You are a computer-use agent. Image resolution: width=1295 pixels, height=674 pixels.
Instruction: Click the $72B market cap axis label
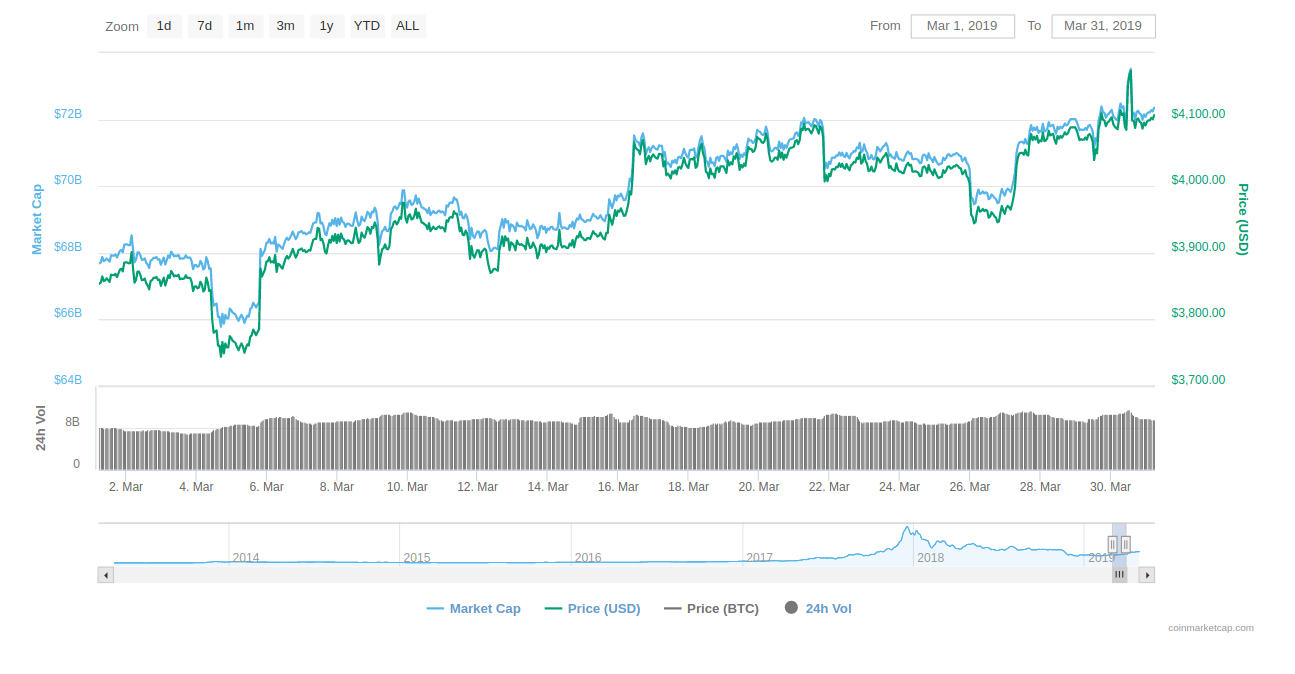click(x=68, y=114)
